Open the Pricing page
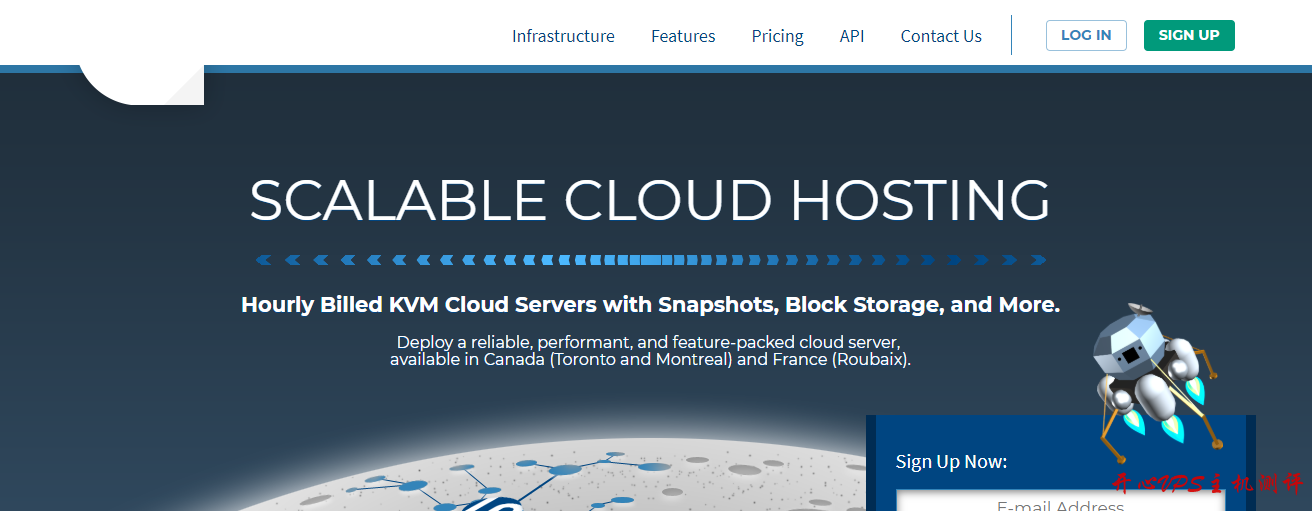Viewport: 1312px width, 511px height. (777, 36)
